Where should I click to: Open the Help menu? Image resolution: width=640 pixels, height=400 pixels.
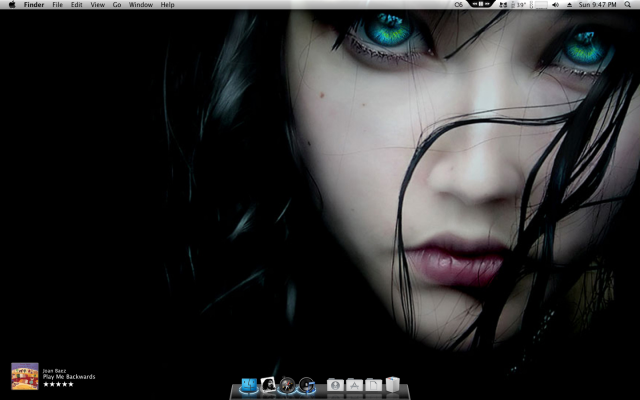(167, 5)
